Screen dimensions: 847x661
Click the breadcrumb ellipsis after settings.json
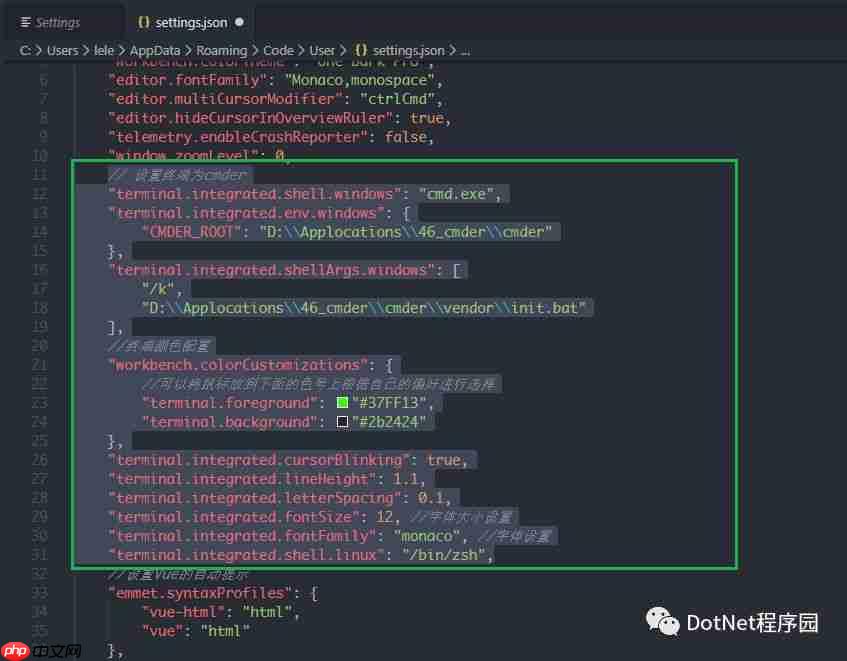point(465,52)
